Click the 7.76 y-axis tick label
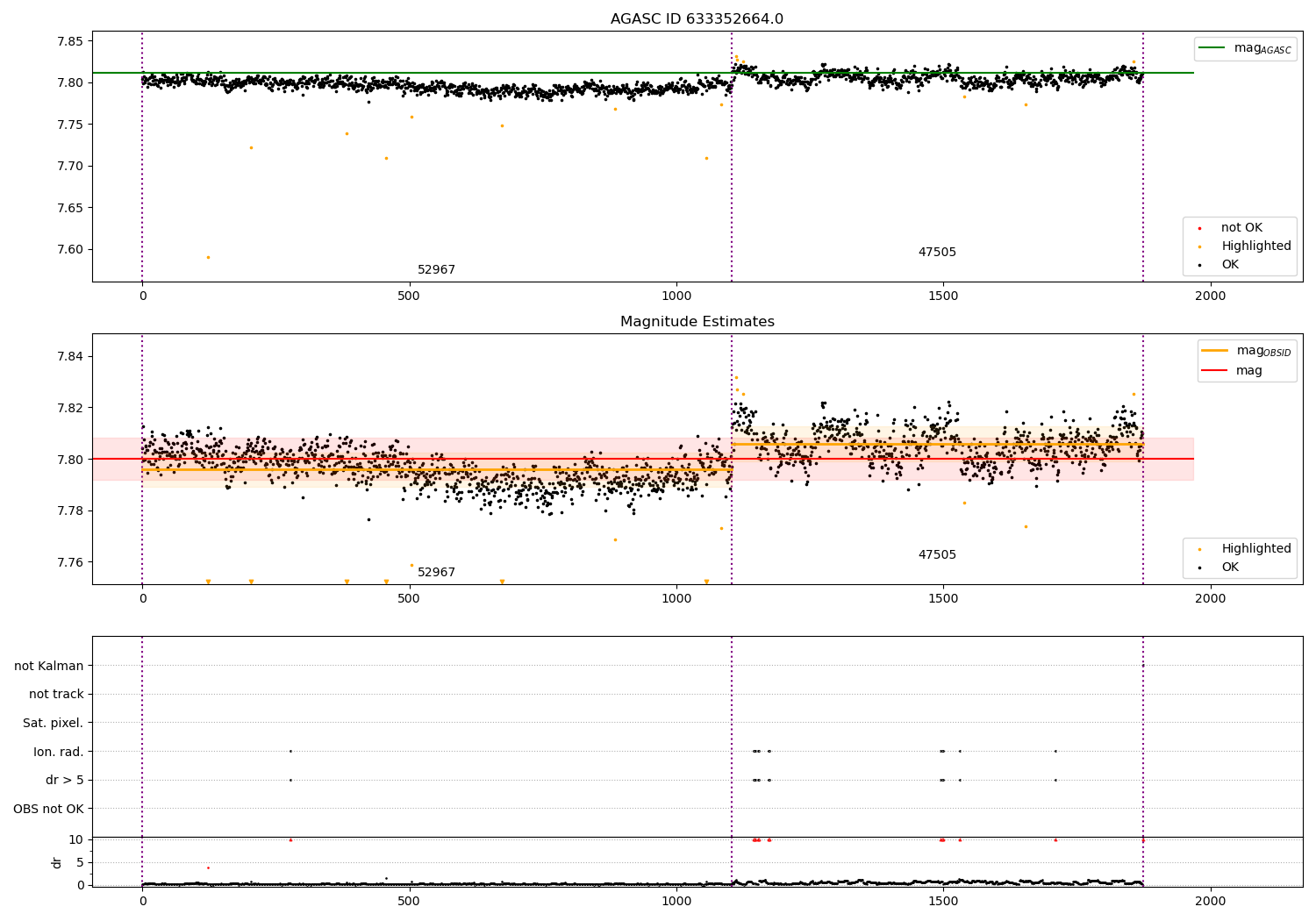This screenshot has width=1316, height=921. [69, 562]
